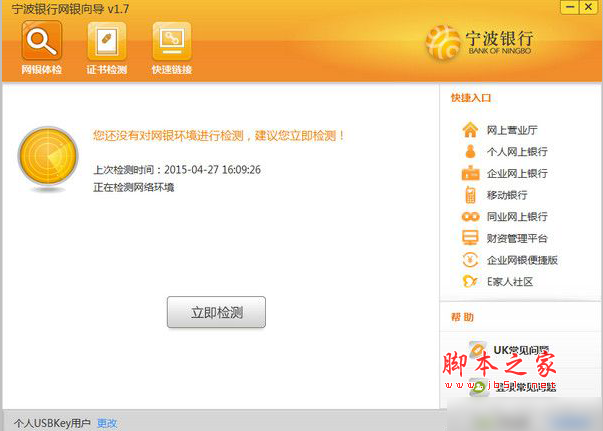Select the 快速链接 tab label
The height and width of the screenshot is (431, 603).
tap(172, 70)
